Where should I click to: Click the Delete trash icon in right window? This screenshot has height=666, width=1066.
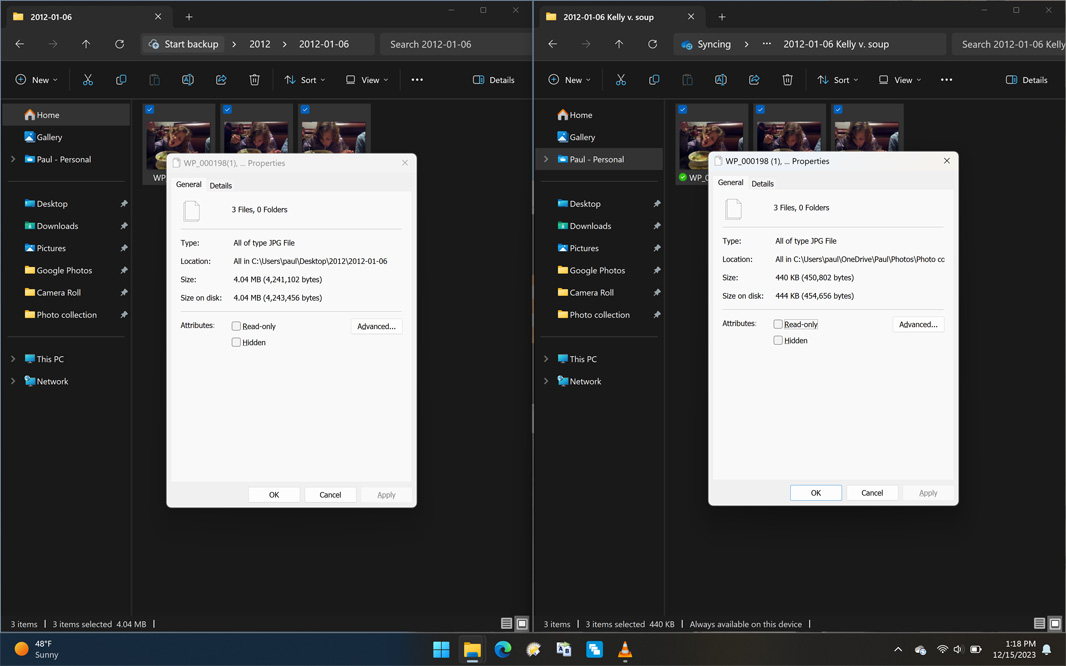[787, 80]
